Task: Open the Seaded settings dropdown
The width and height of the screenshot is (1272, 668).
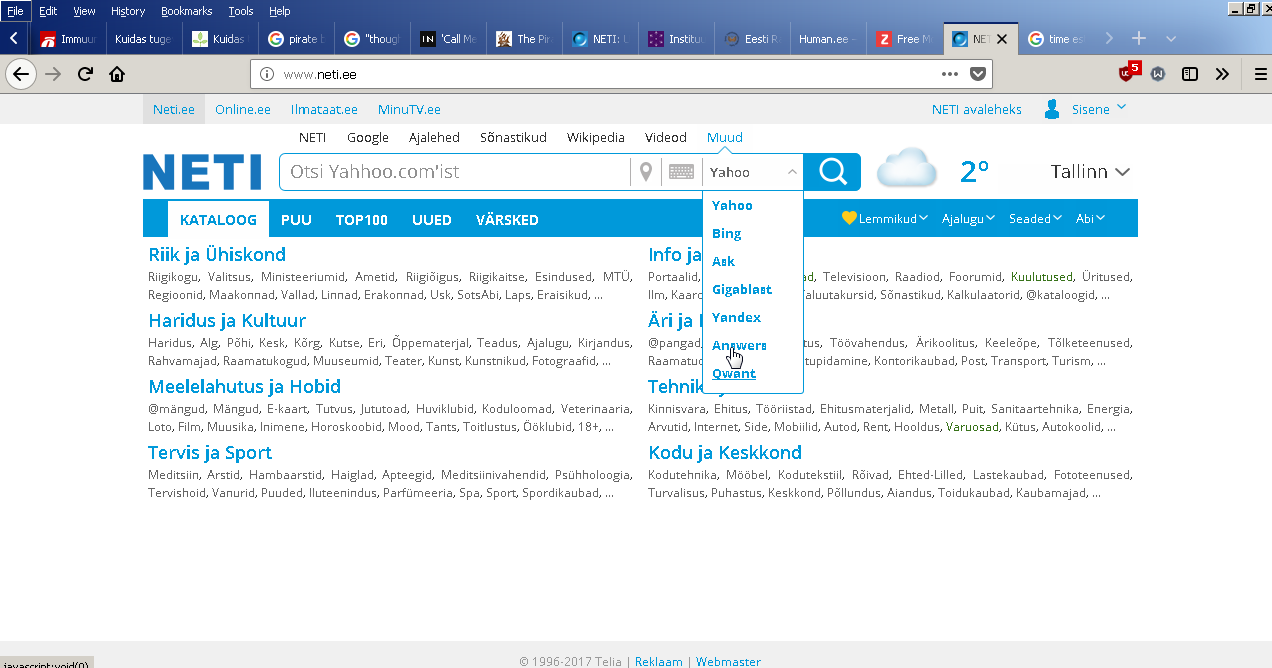Action: point(1035,218)
